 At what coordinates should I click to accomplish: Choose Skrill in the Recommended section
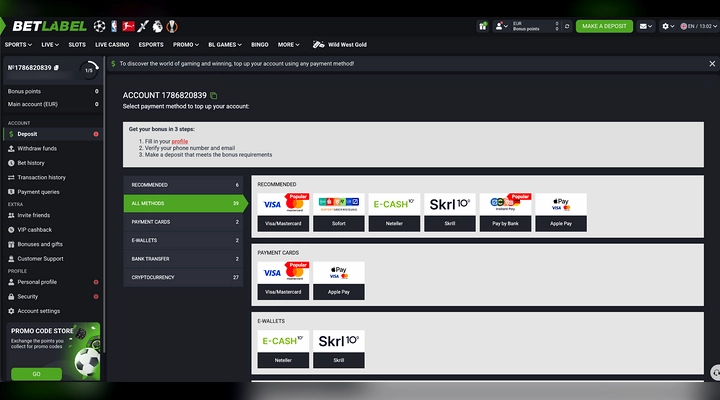tap(450, 212)
